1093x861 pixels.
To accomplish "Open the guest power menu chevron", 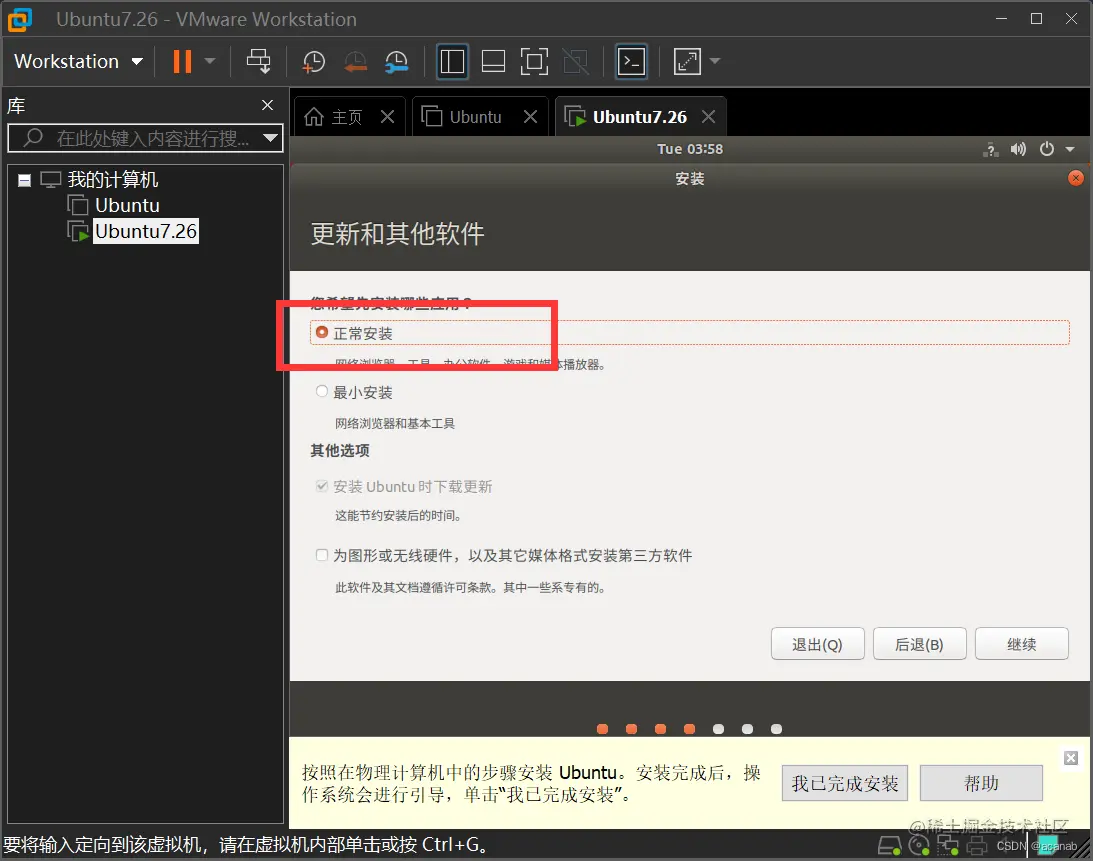I will [1069, 148].
